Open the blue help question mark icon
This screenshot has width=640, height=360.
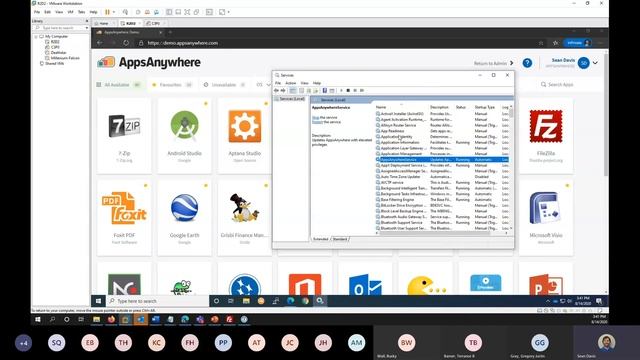pos(527,63)
